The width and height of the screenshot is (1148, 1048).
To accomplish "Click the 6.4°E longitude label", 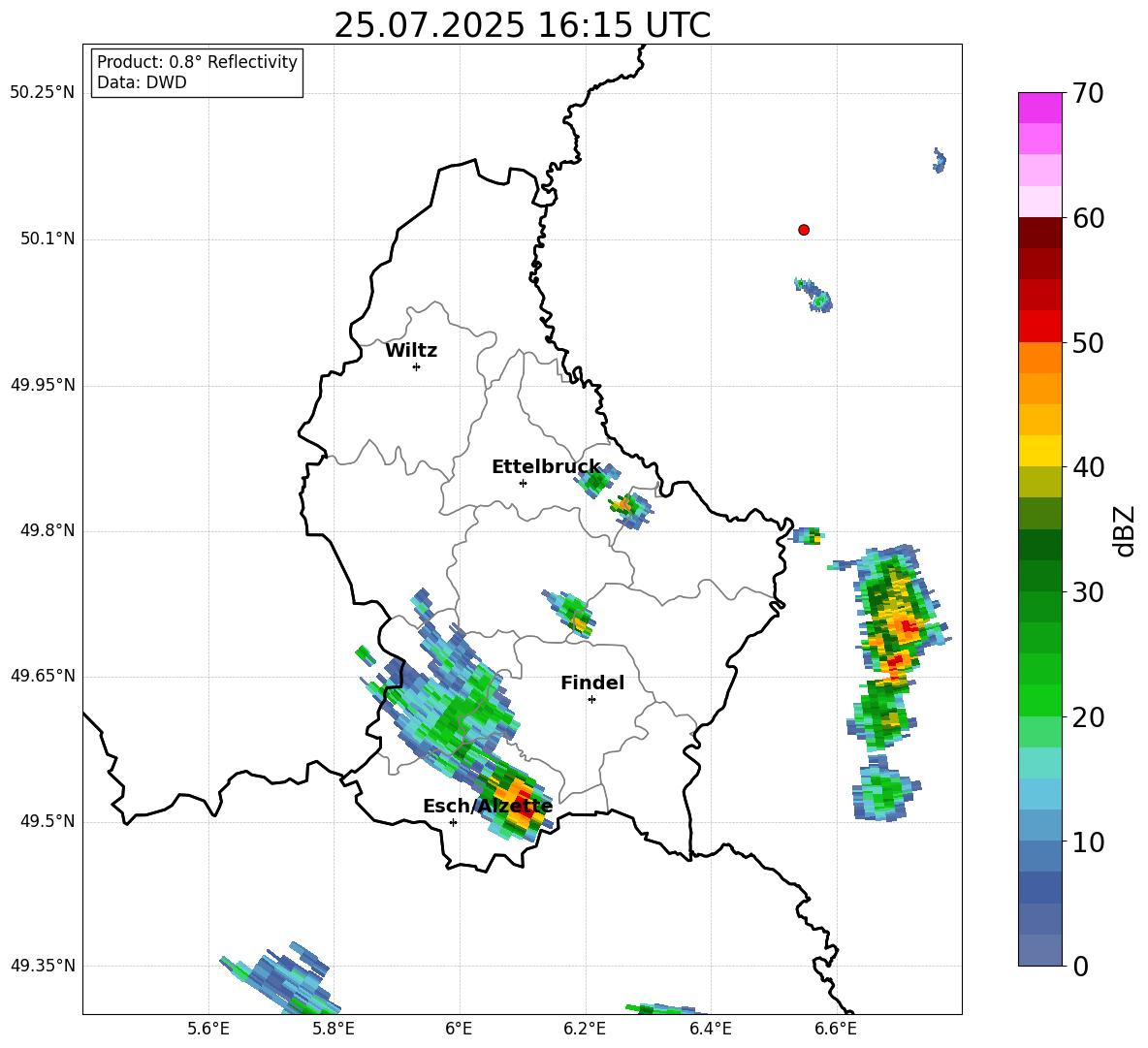I will pos(710,1029).
